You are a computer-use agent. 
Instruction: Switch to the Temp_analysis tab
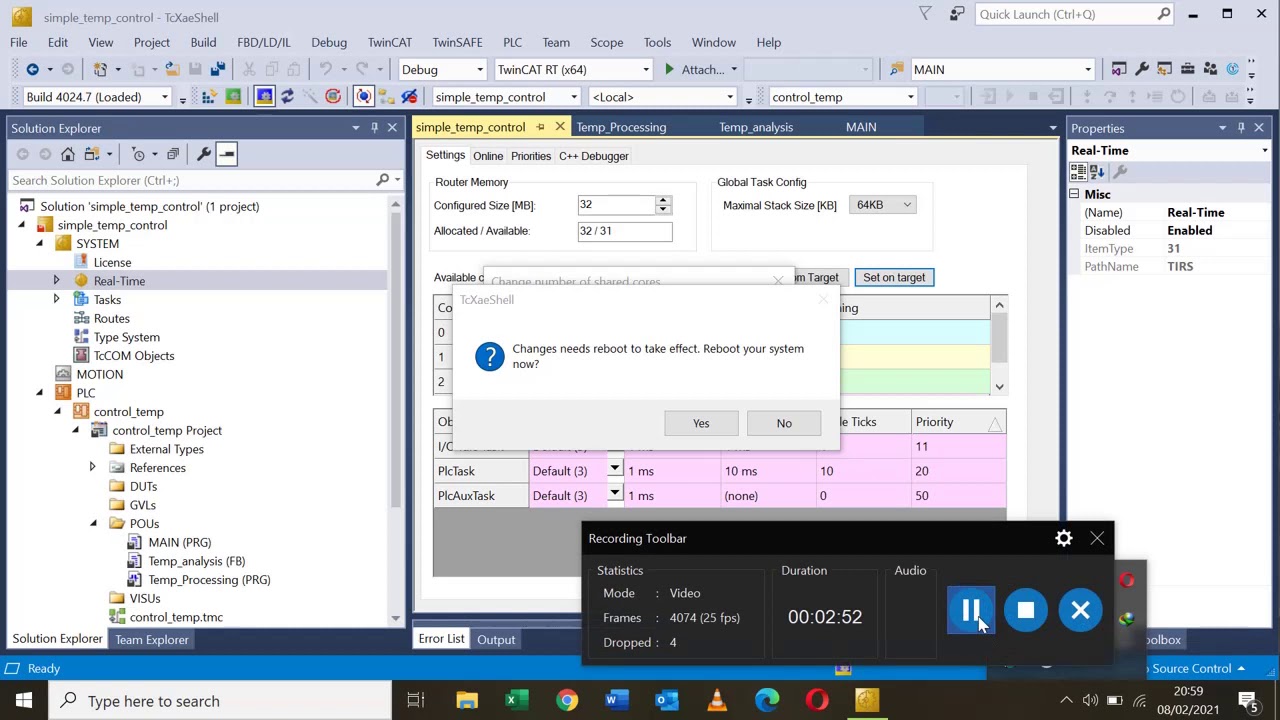[756, 127]
